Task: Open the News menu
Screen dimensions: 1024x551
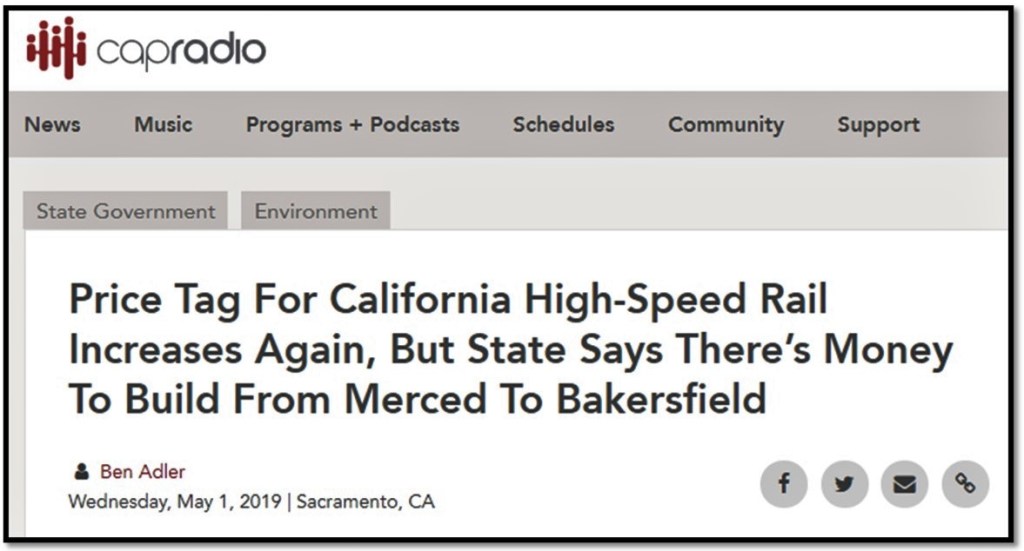Action: click(x=52, y=125)
